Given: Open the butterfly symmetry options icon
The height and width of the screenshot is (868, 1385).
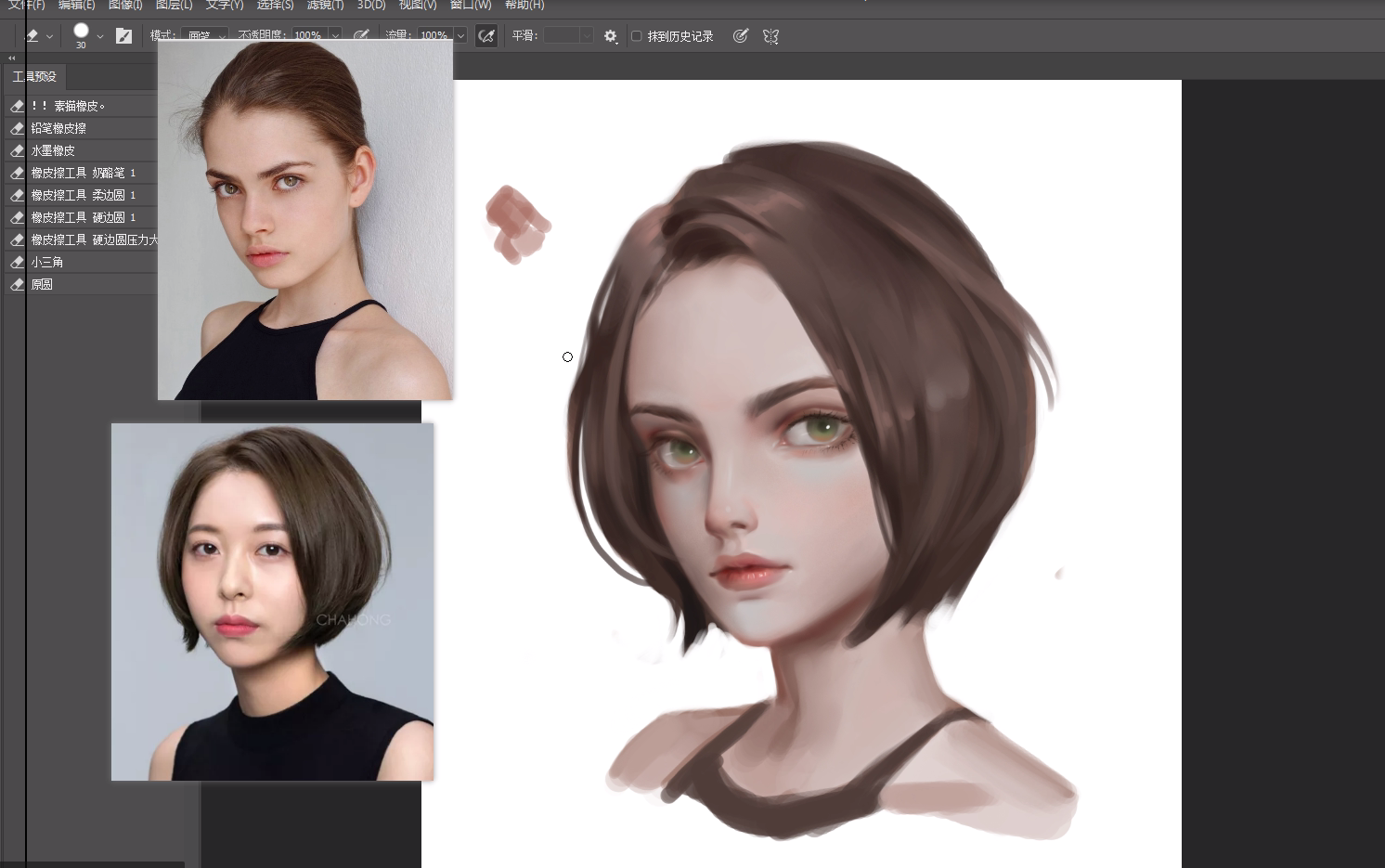Looking at the screenshot, I should (x=770, y=36).
